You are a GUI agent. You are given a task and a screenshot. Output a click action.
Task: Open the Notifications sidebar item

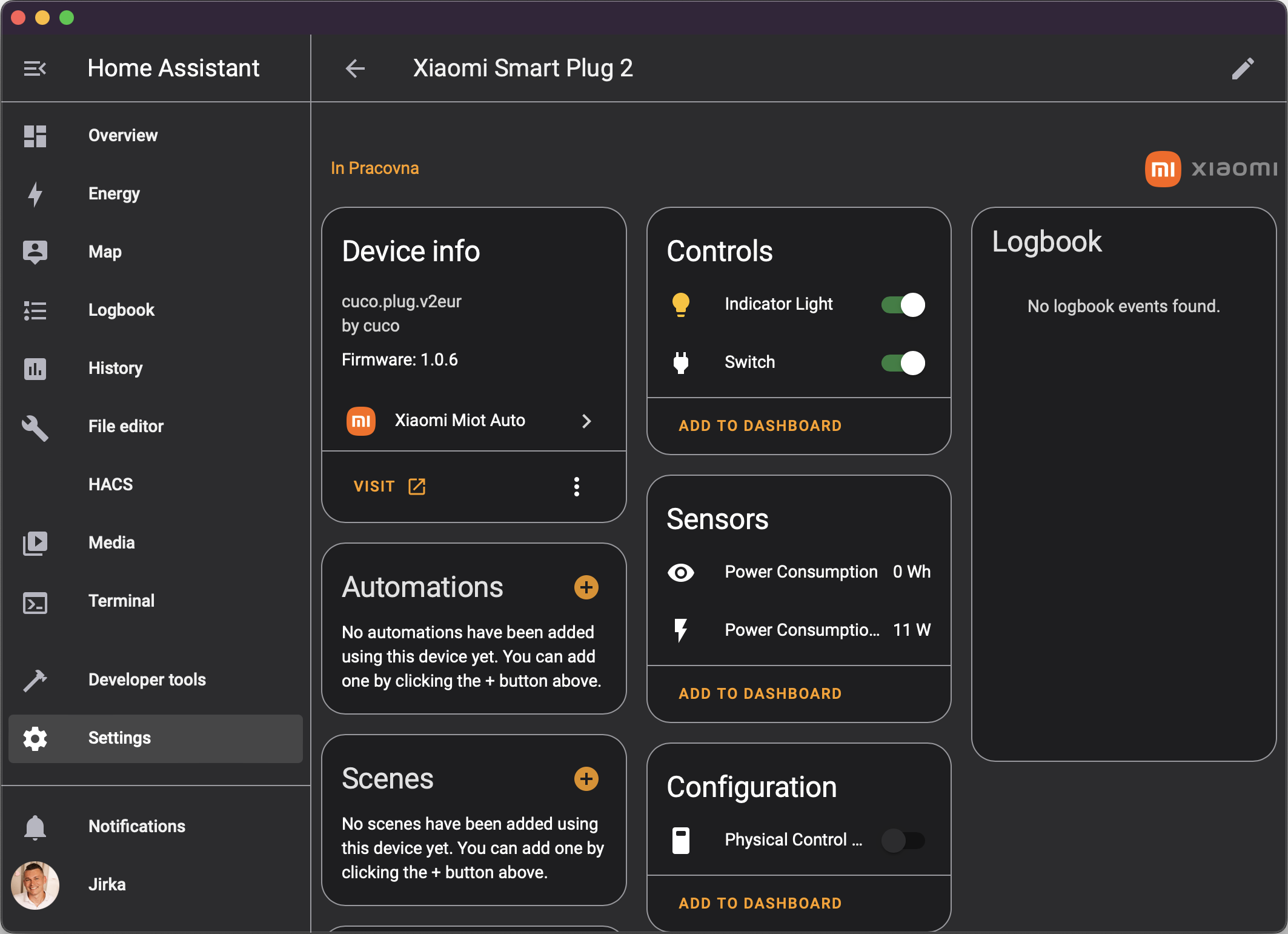(x=156, y=827)
